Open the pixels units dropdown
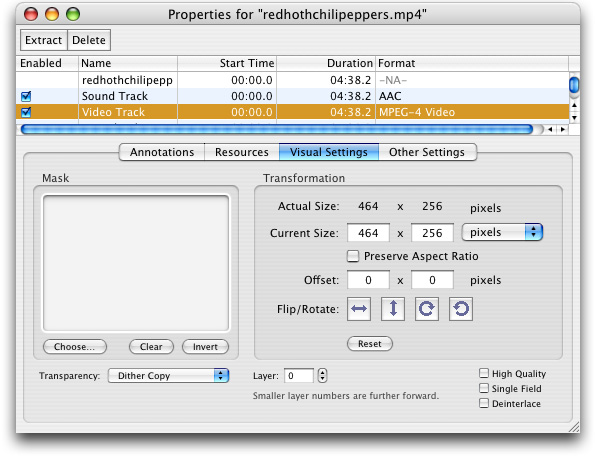The width and height of the screenshot is (595, 456). click(502, 232)
